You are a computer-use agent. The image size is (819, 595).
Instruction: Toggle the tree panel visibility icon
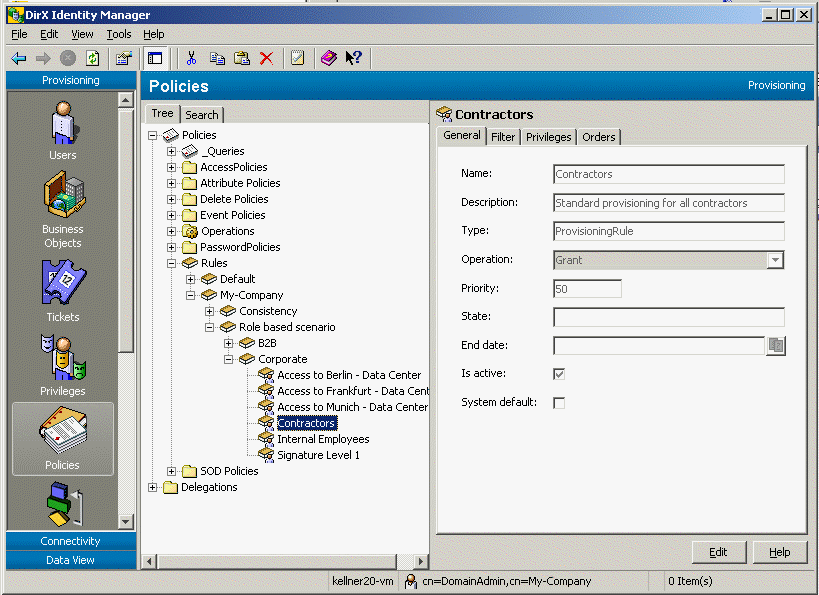pyautogui.click(x=155, y=58)
